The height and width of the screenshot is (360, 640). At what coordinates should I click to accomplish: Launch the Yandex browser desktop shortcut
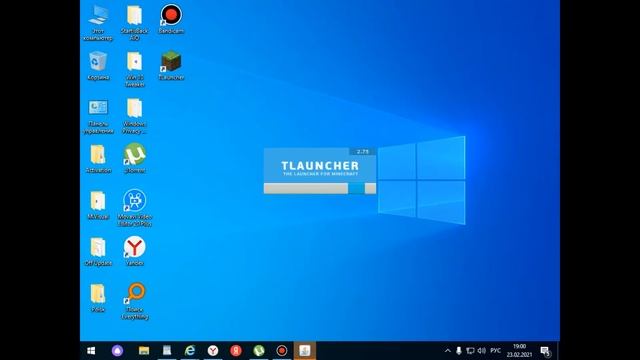pyautogui.click(x=134, y=251)
